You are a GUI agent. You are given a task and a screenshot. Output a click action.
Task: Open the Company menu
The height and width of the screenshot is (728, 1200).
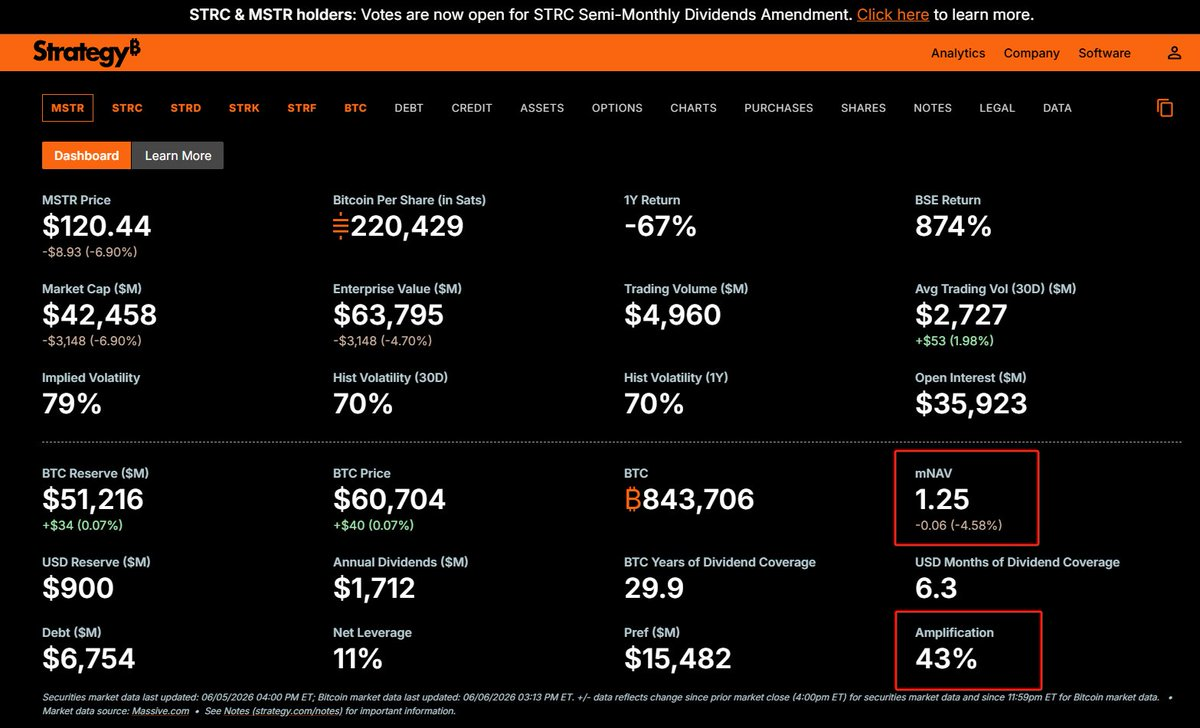(1031, 53)
